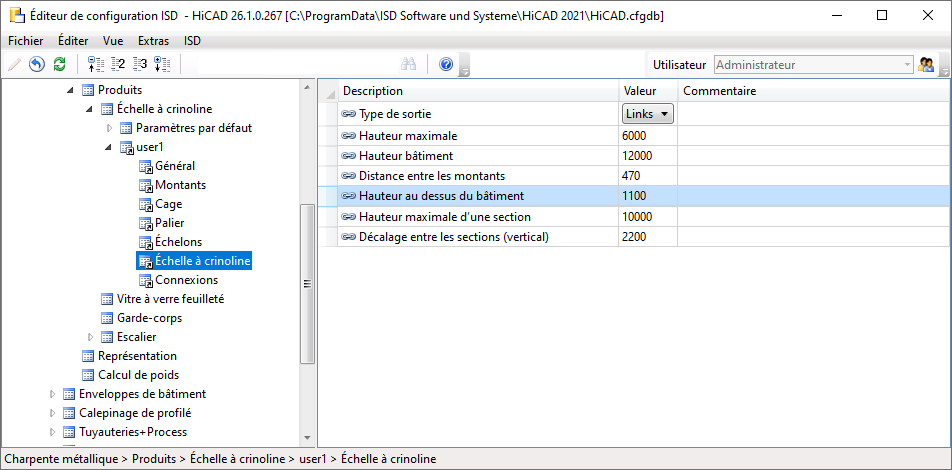Click the binoculars search icon
The height and width of the screenshot is (470, 952).
(407, 64)
